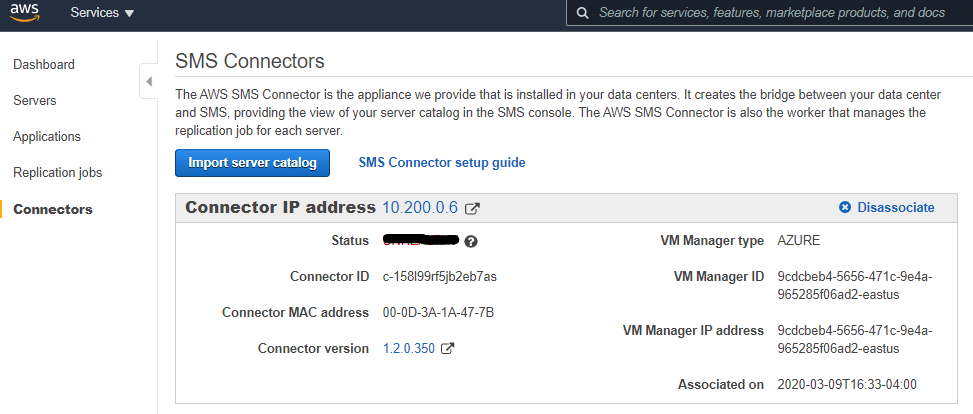Click the Import server catalog button
Screen dimensions: 973x414
point(252,163)
